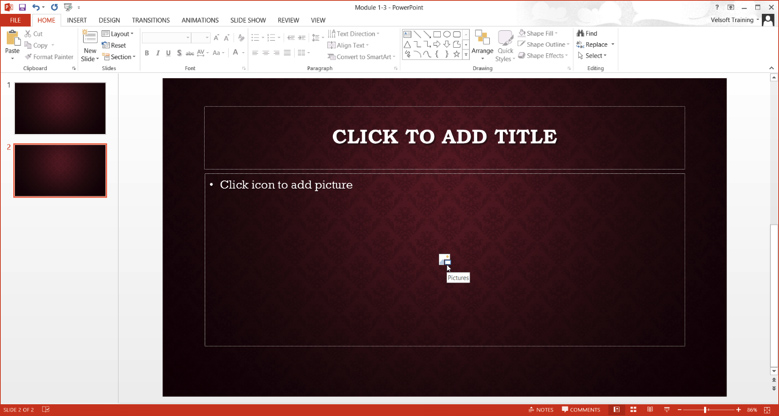Click the Save icon in quick access toolbar
Image resolution: width=779 pixels, height=416 pixels.
22,7
